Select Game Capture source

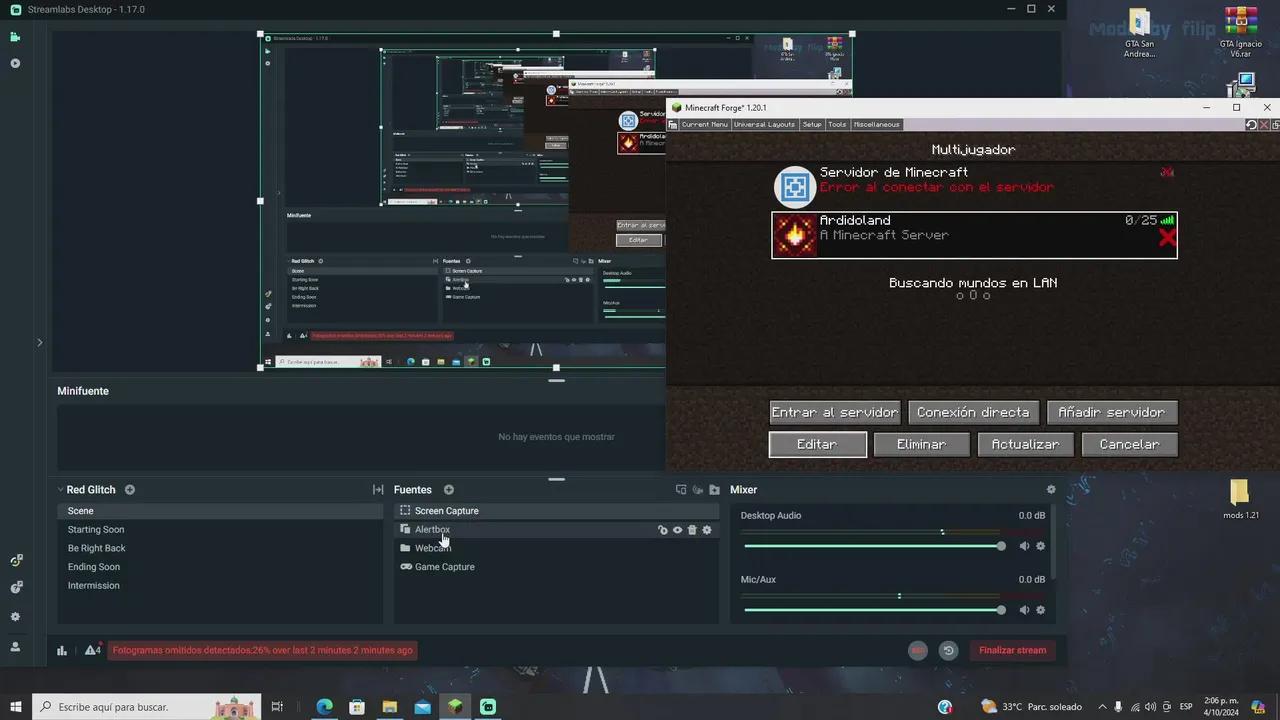(556, 567)
